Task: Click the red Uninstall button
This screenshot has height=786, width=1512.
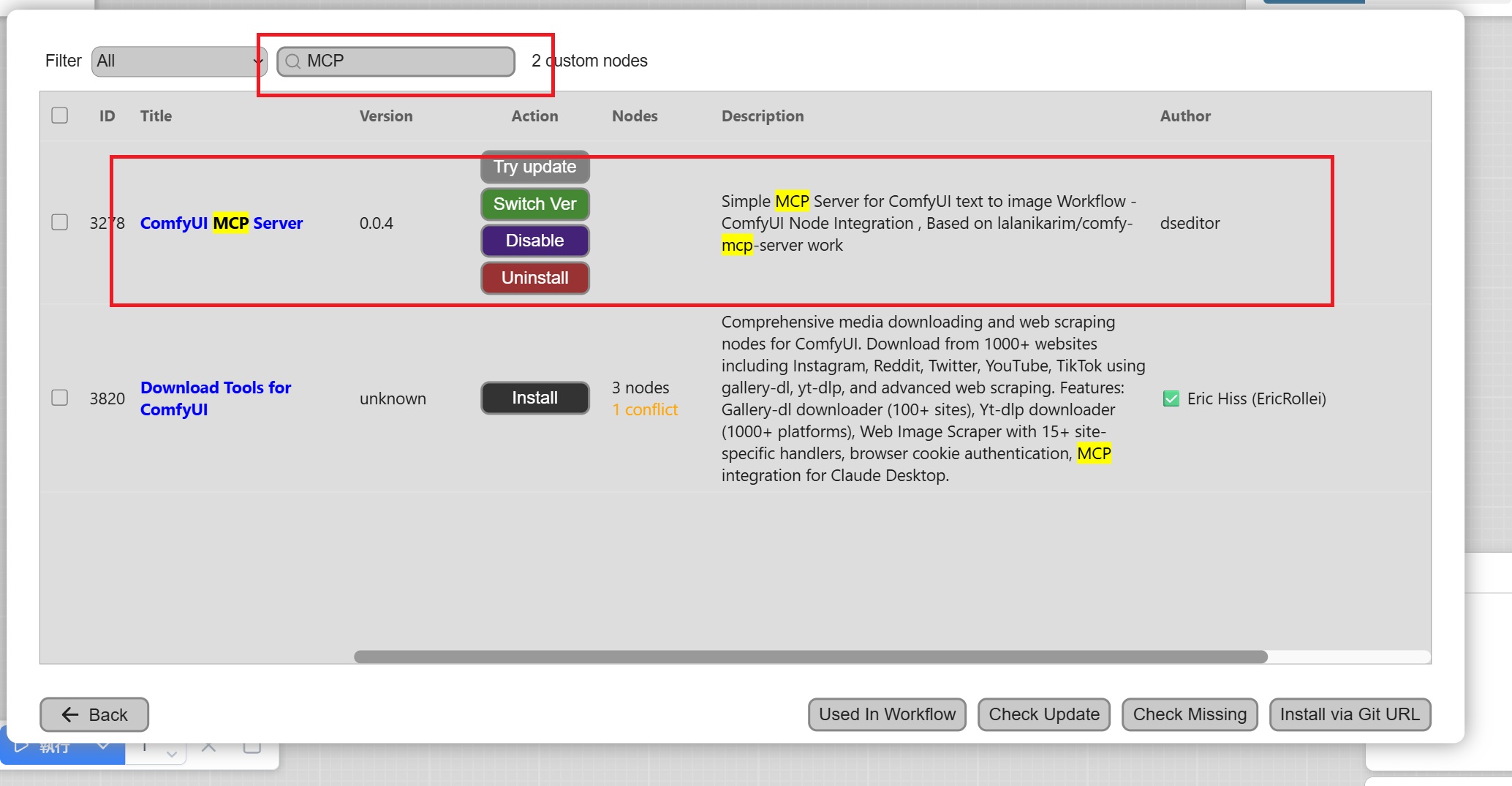Action: coord(534,278)
